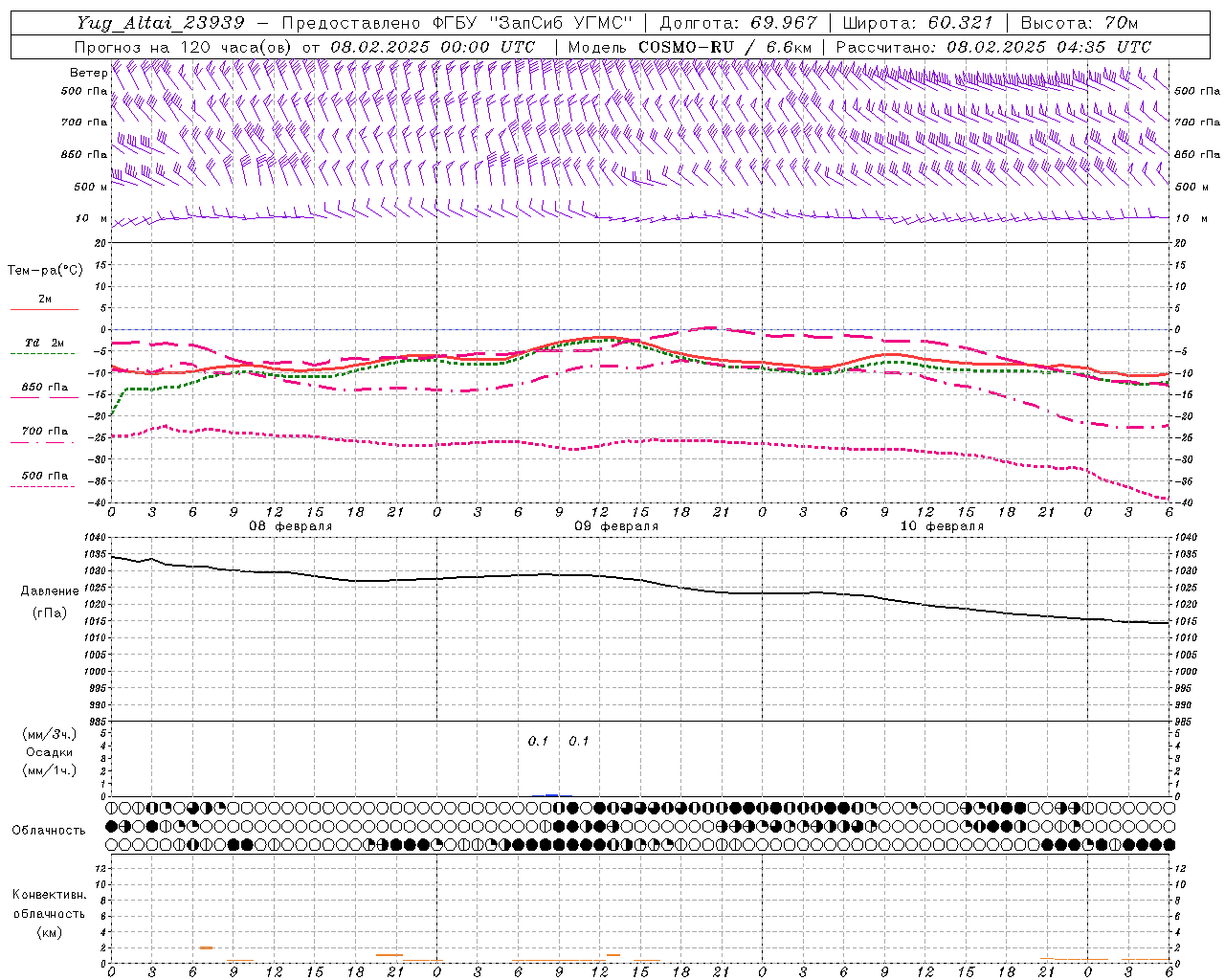Click the 10 февраля date label
This screenshot has height=980, width=1225.
(x=942, y=526)
